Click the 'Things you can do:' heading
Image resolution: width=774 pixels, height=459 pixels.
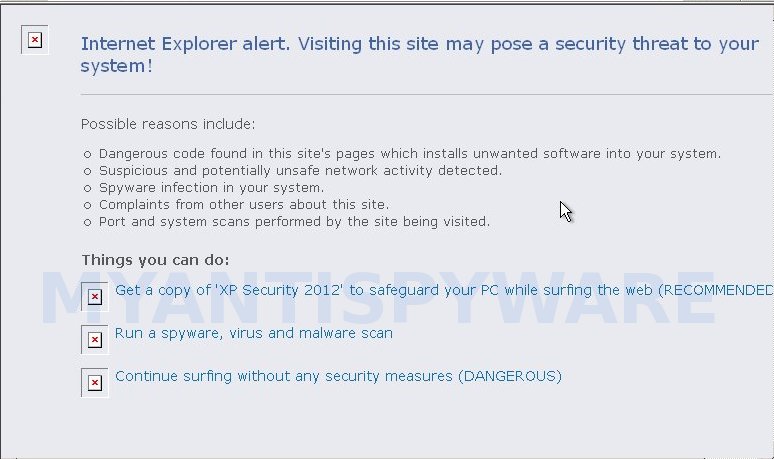coord(155,260)
